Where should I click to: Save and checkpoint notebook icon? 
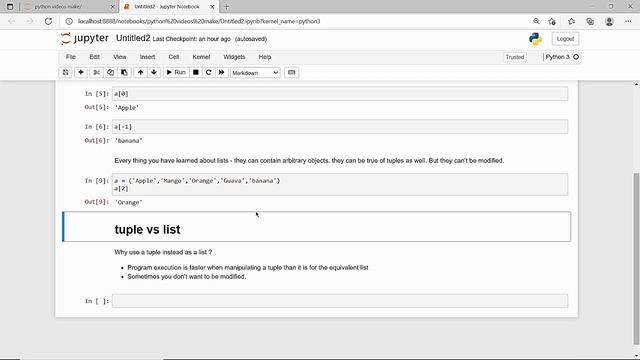click(x=65, y=73)
